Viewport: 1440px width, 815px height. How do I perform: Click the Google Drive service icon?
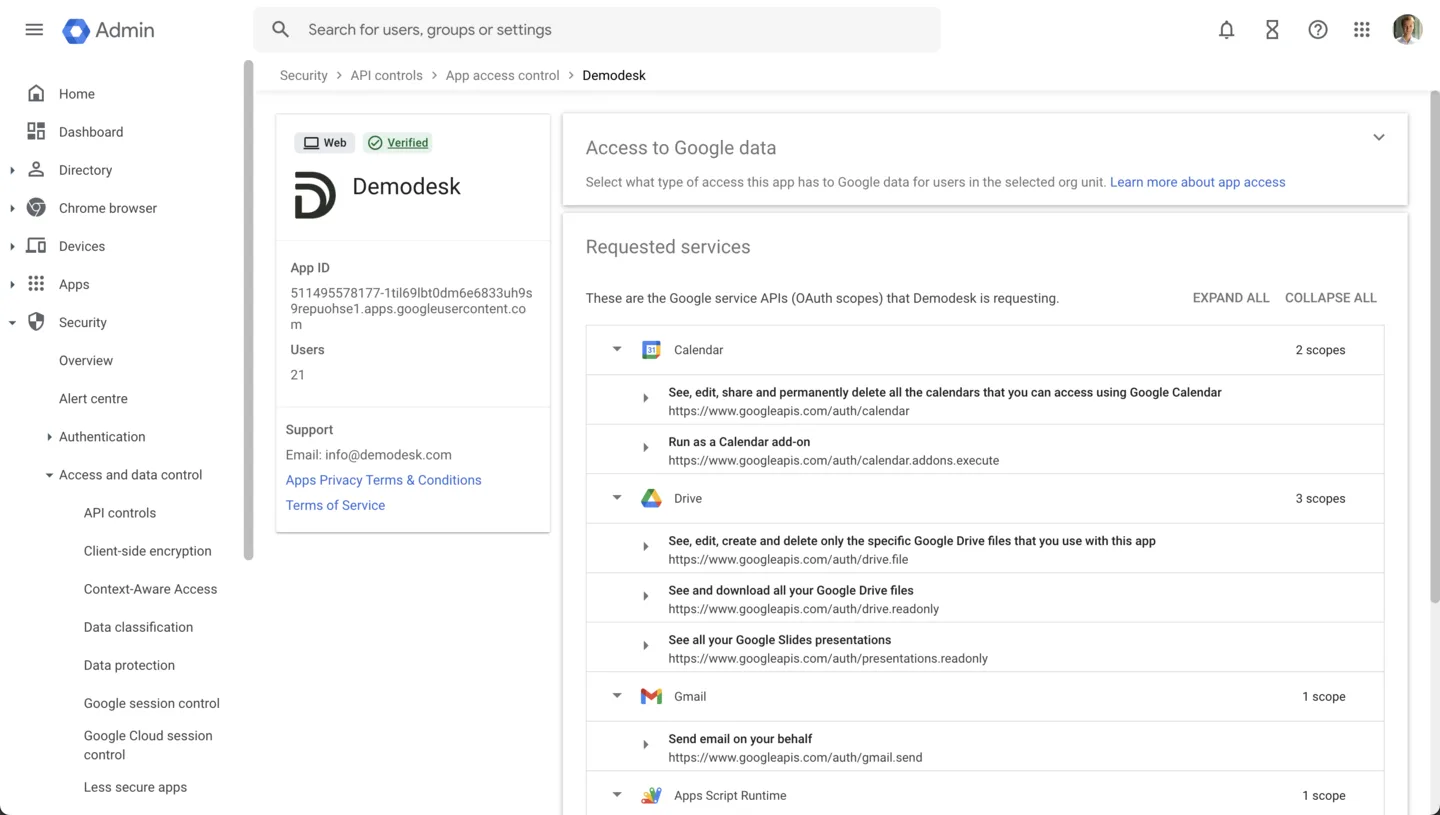(651, 498)
